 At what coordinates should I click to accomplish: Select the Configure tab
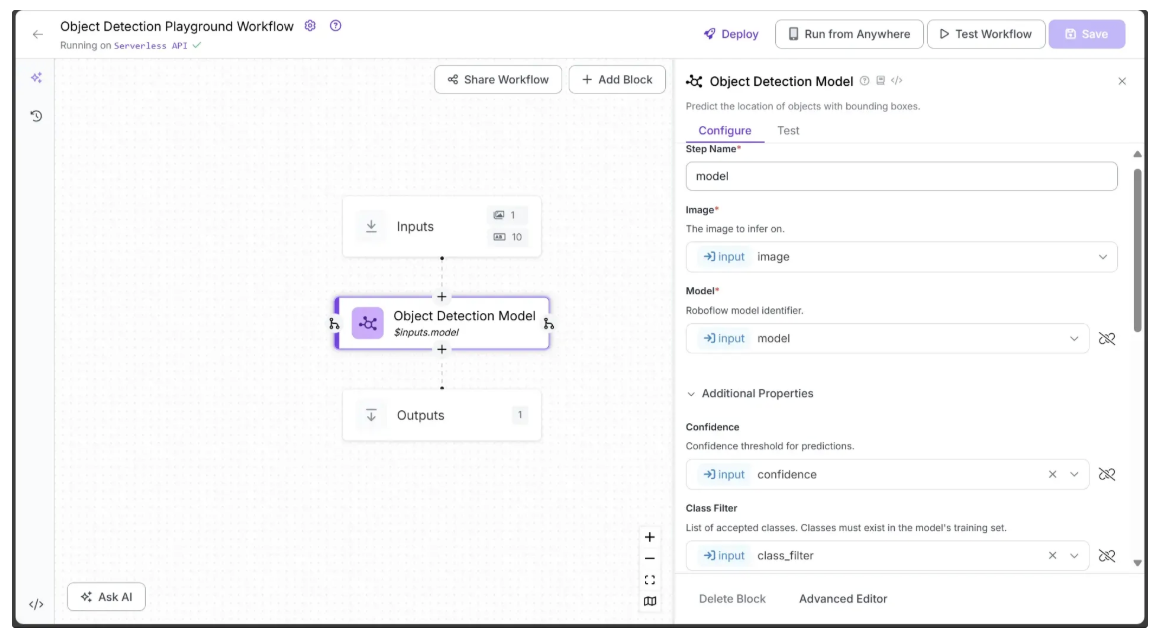pyautogui.click(x=724, y=131)
